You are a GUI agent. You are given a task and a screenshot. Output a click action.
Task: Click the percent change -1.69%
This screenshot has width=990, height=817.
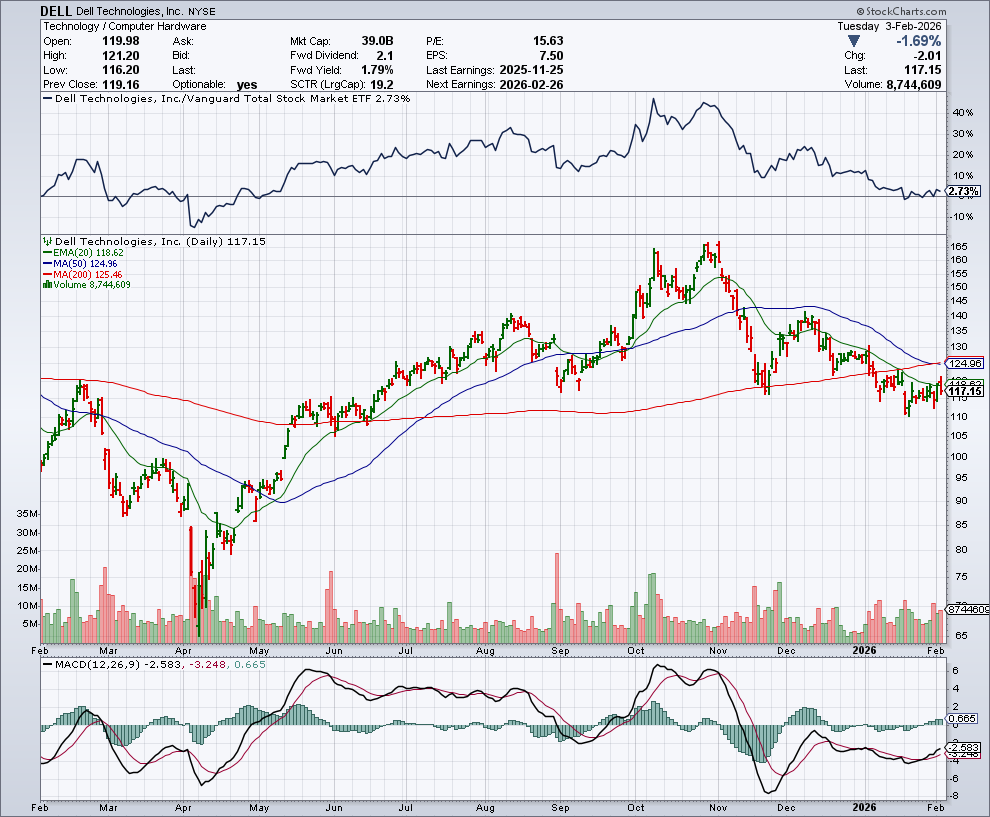tap(919, 41)
